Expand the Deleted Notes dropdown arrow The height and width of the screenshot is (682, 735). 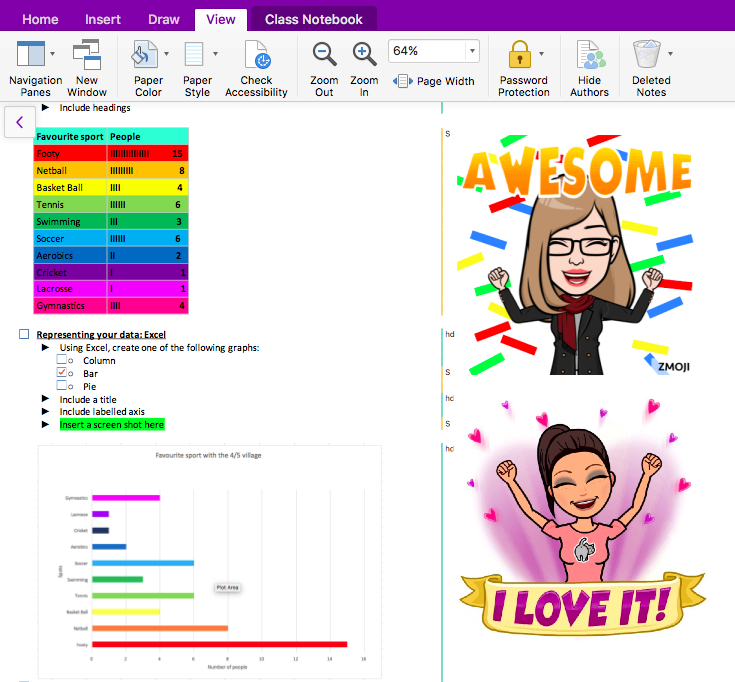(670, 54)
